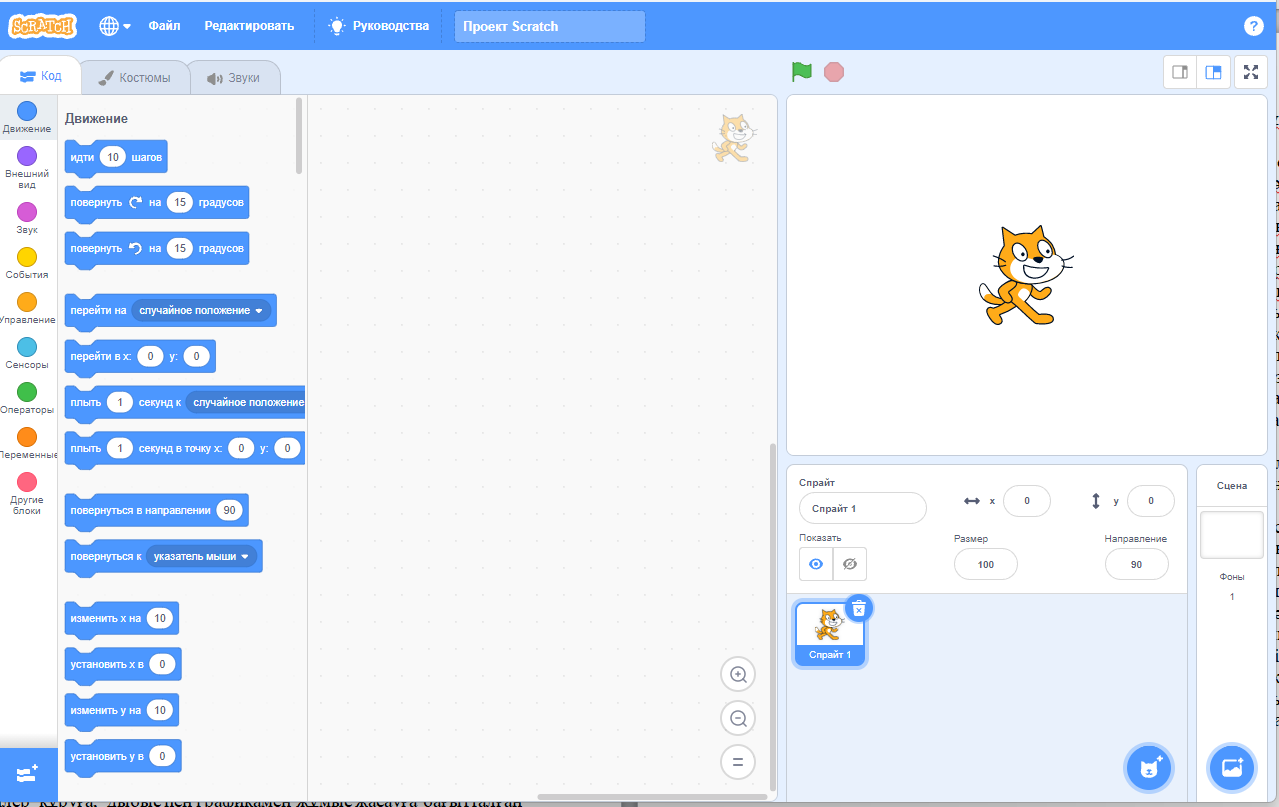The image size is (1279, 807).
Task: Click the установить x в block
Action: click(x=123, y=664)
